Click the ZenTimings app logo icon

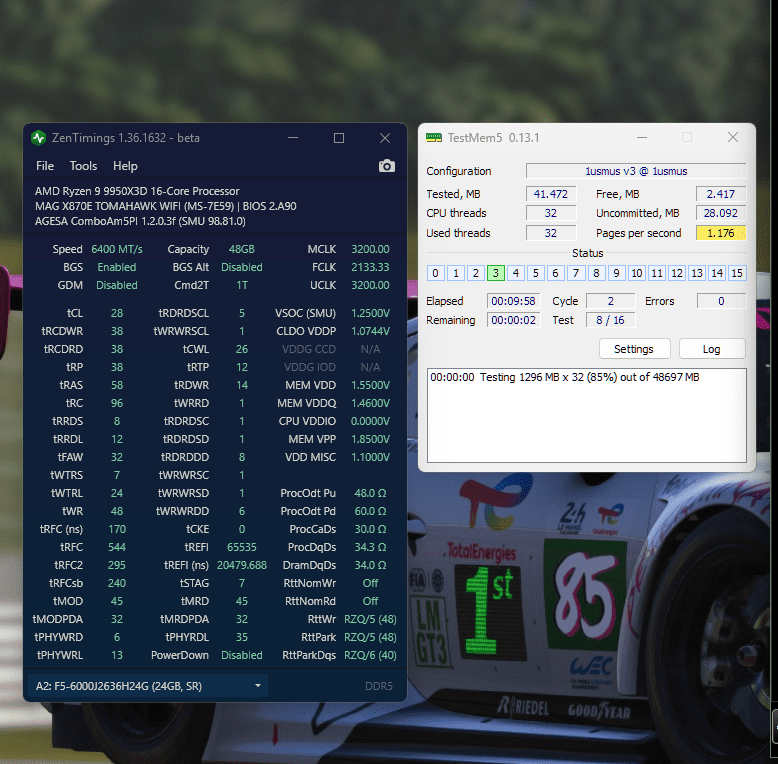point(38,138)
